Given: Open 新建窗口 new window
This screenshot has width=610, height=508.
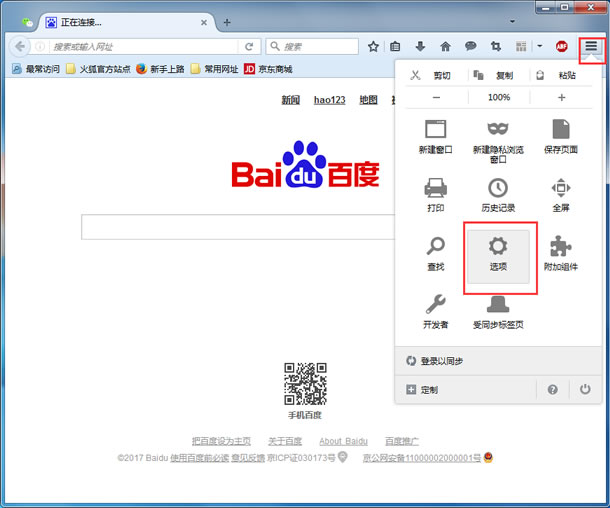Looking at the screenshot, I should click(436, 137).
